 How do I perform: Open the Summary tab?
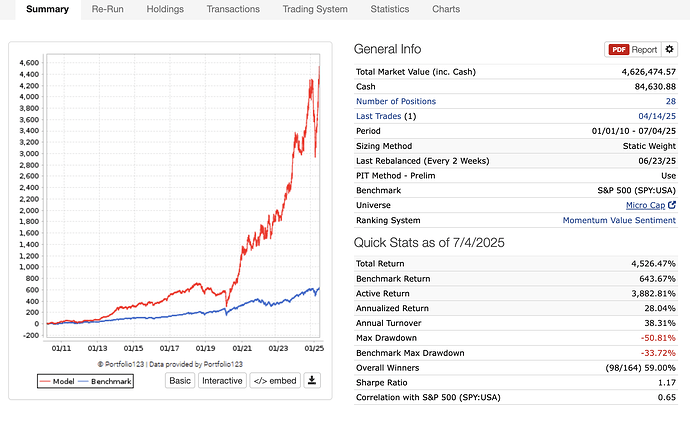coord(41,9)
